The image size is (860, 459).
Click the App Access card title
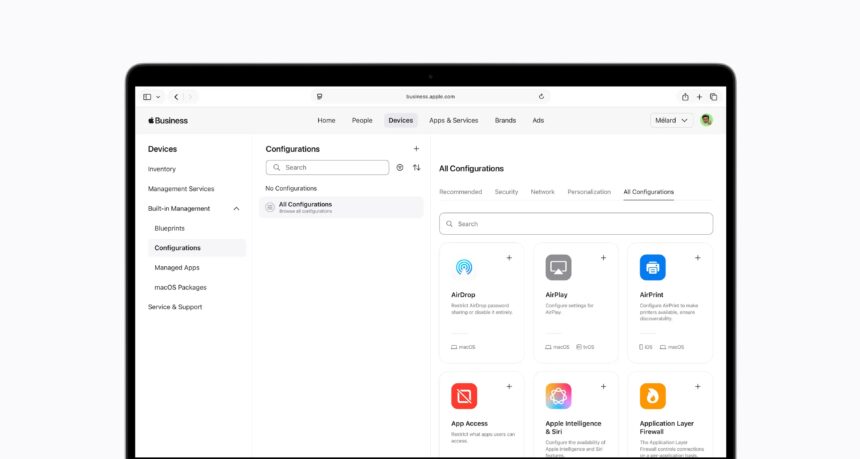[x=469, y=424]
